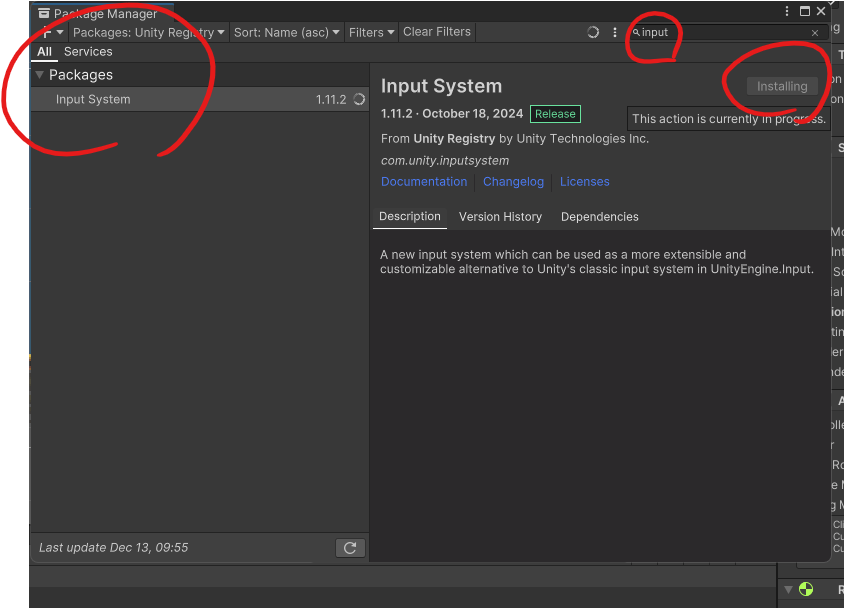Click the com.unity.inputsystem package name text
Image resolution: width=844 pixels, height=608 pixels.
[445, 161]
